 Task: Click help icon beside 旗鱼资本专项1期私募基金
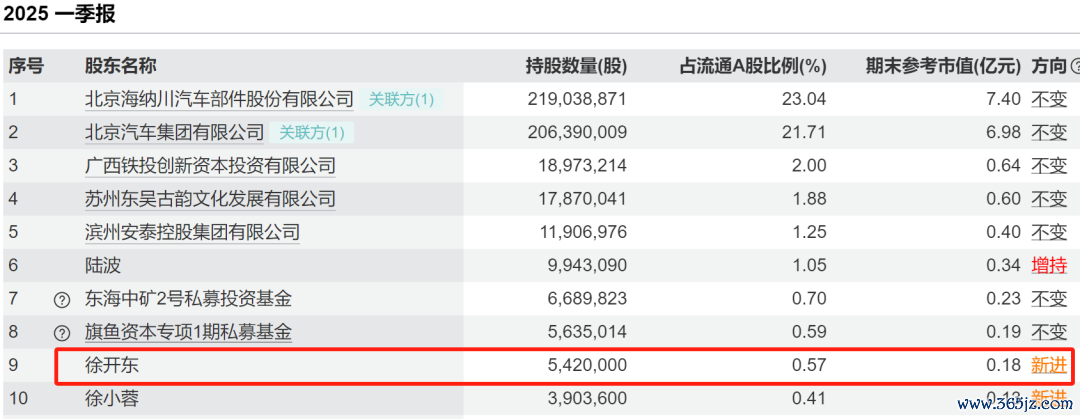point(62,333)
